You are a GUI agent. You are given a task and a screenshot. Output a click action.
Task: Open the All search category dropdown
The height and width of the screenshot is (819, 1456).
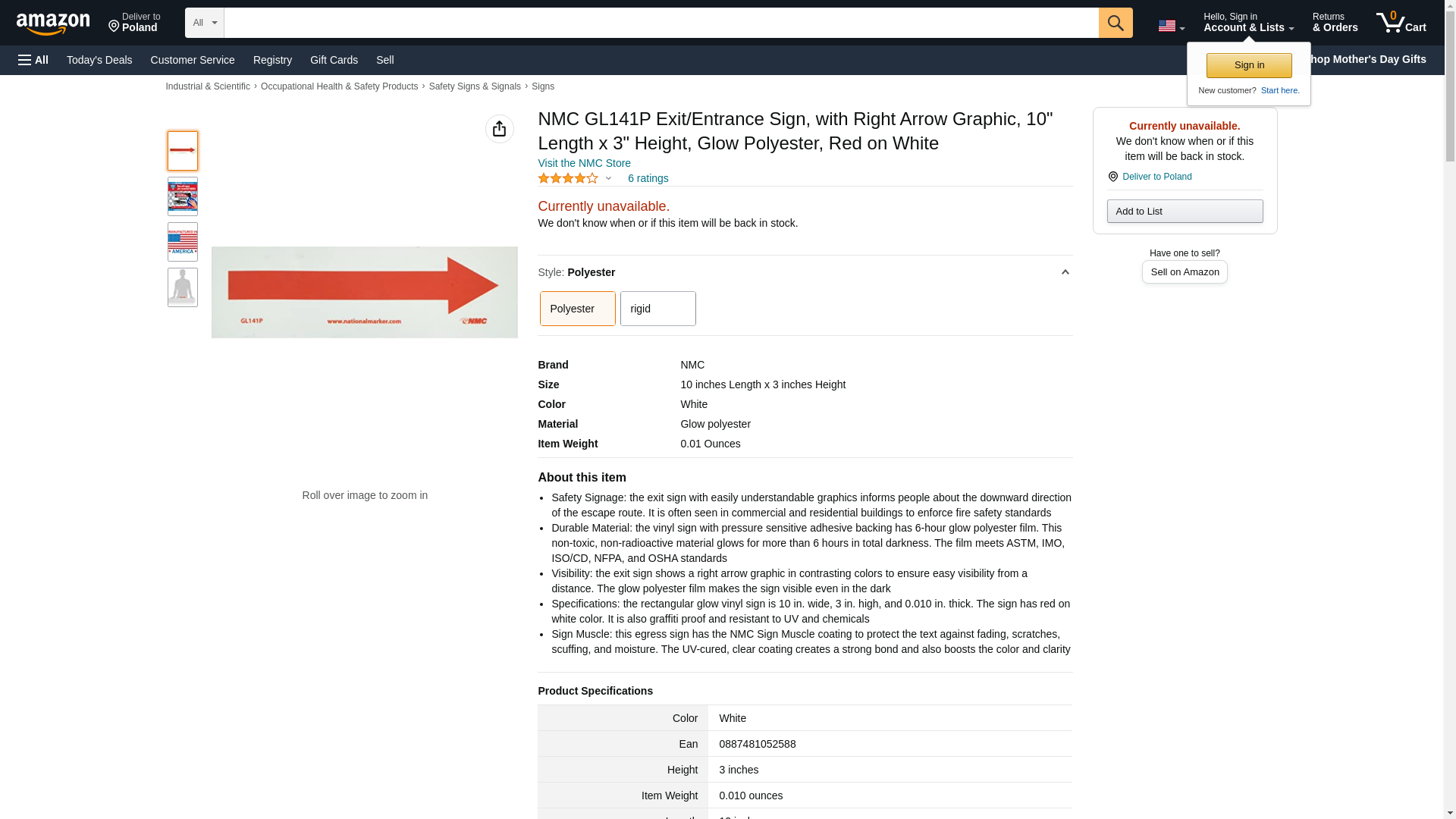click(204, 23)
